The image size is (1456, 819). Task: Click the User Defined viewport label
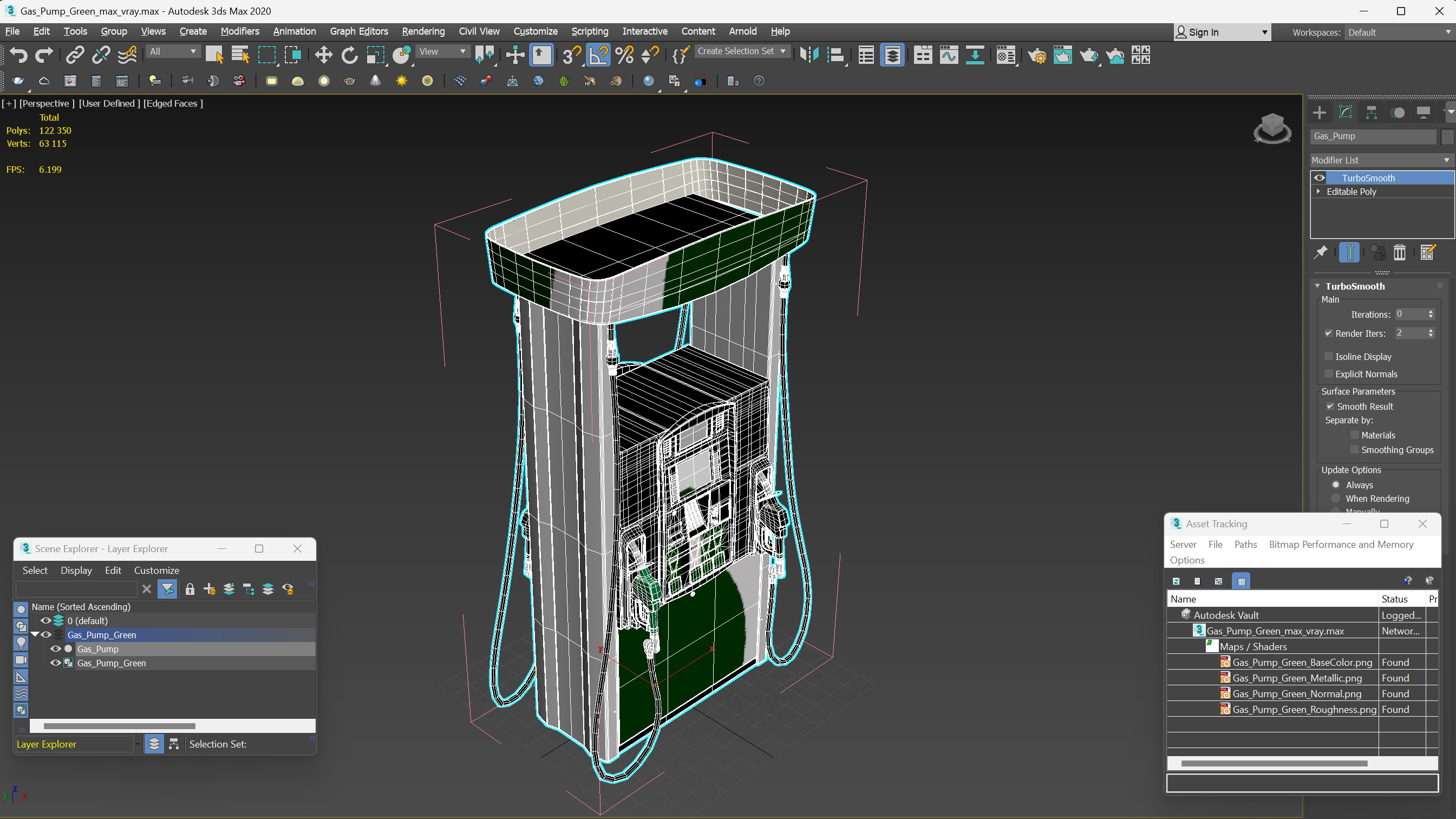[x=110, y=103]
